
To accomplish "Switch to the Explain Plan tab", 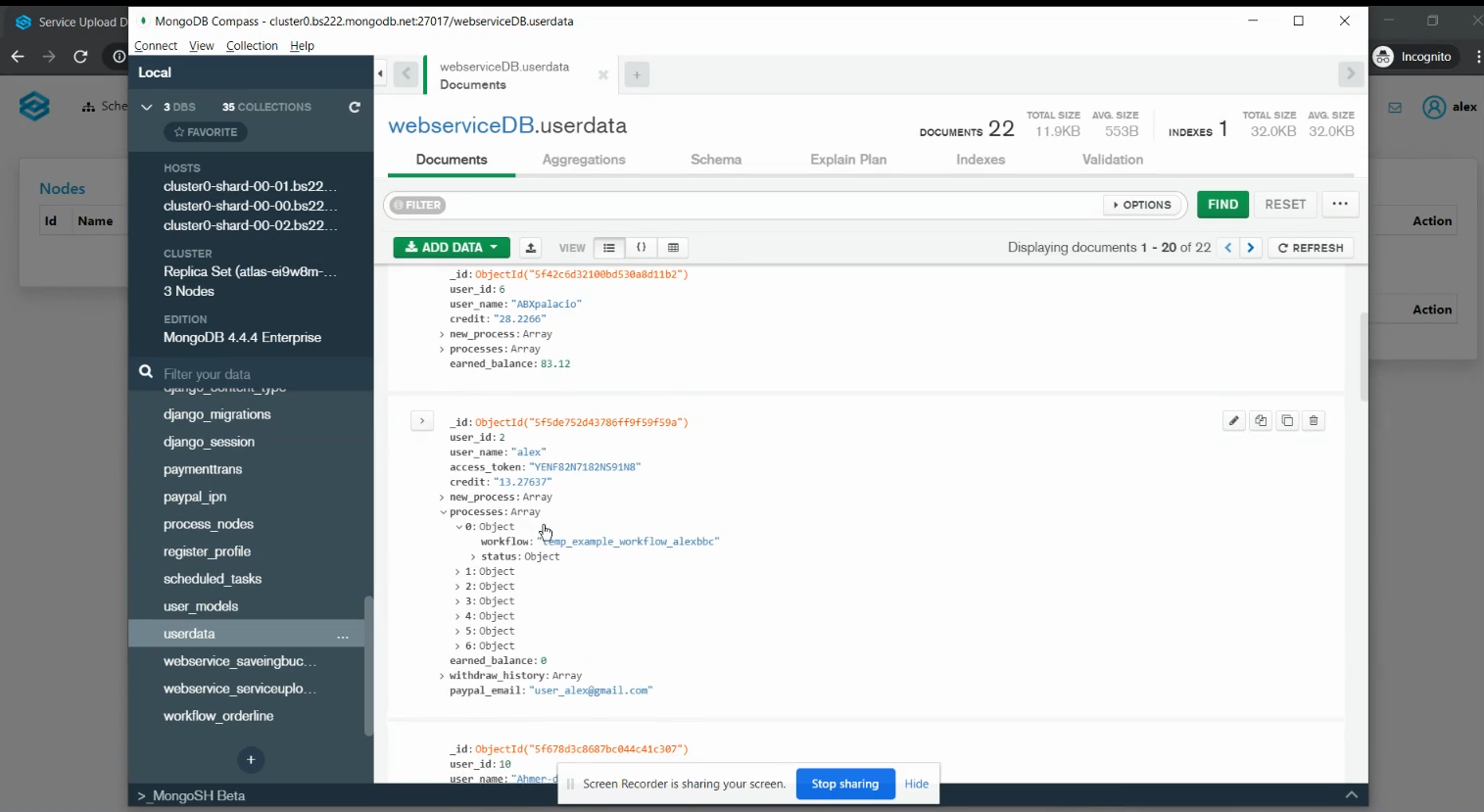I will 848,160.
